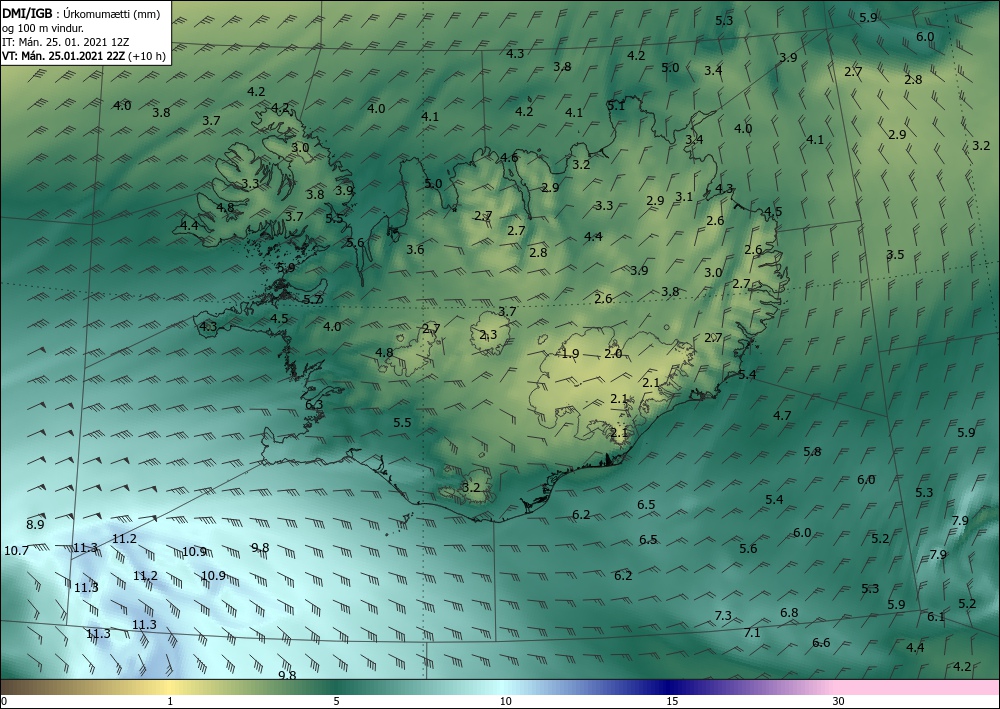This screenshot has height=709, width=1000.
Task: Click the 4.6 value on the map
Action: tap(509, 157)
